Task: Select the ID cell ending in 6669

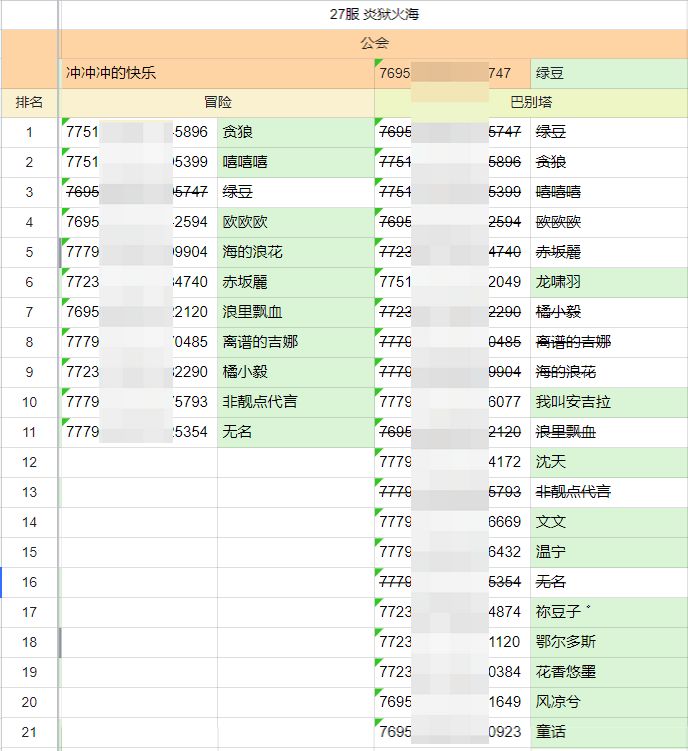Action: [452, 522]
